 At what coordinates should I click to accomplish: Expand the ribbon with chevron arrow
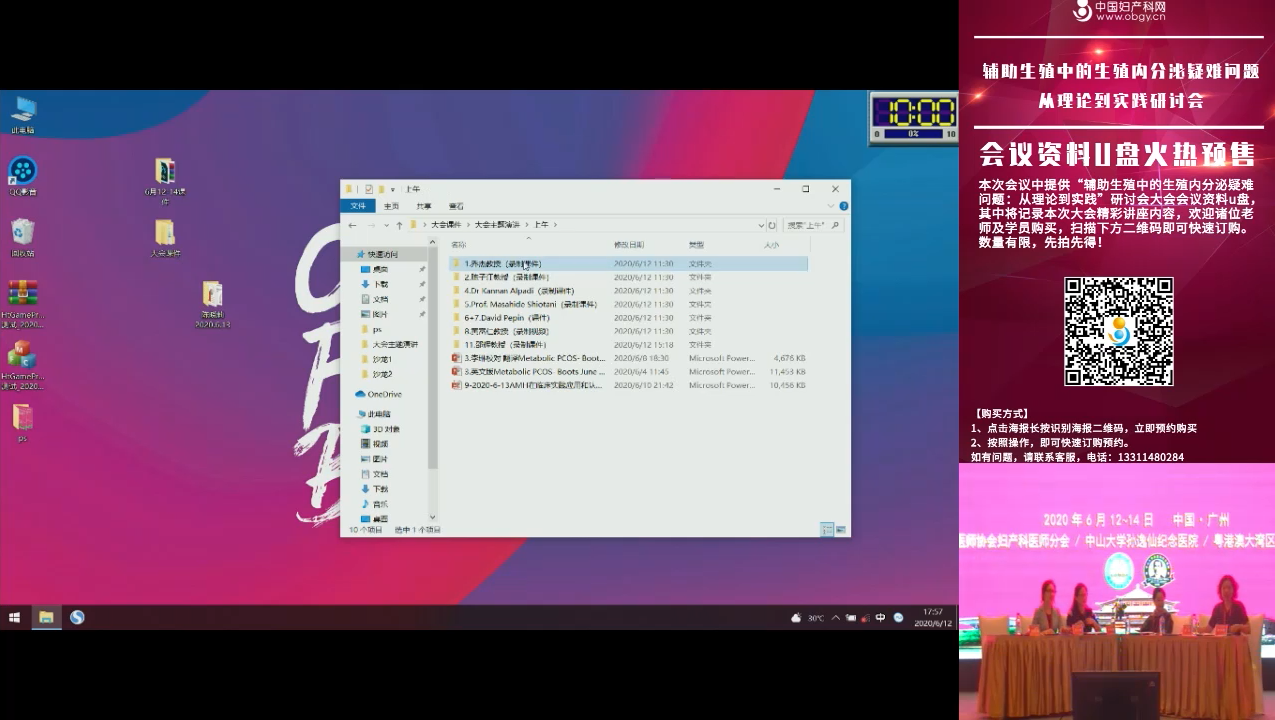coord(833,206)
